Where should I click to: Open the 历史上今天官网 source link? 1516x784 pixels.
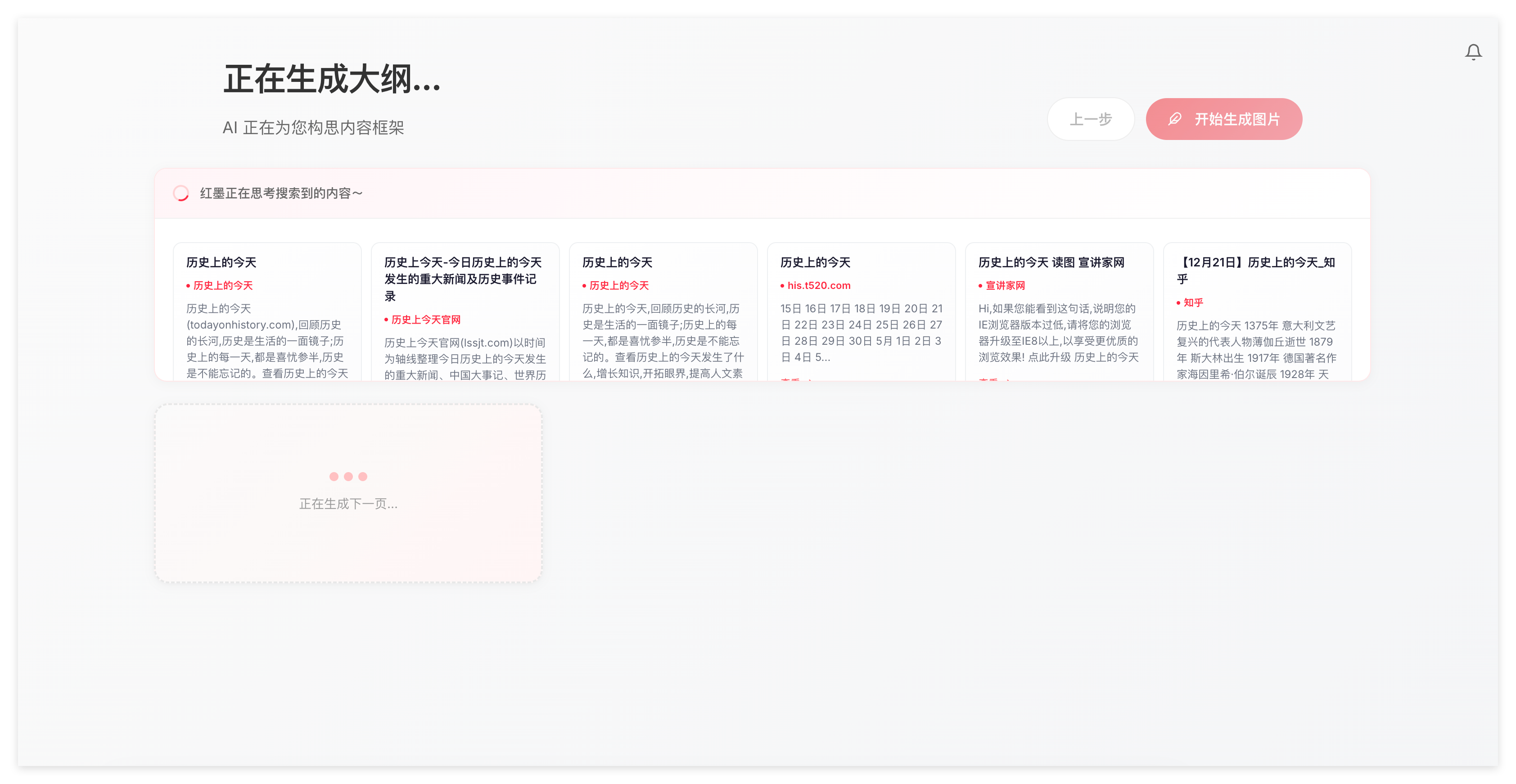(x=426, y=320)
